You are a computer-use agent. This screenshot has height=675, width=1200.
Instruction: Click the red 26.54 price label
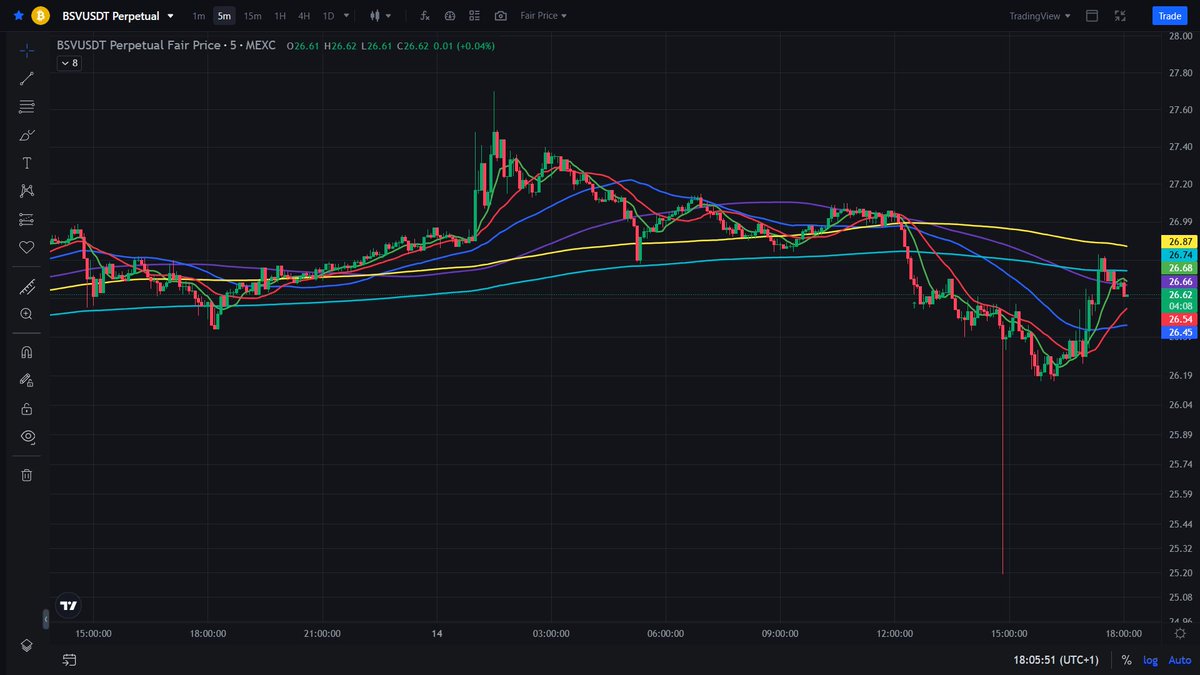pyautogui.click(x=1180, y=319)
